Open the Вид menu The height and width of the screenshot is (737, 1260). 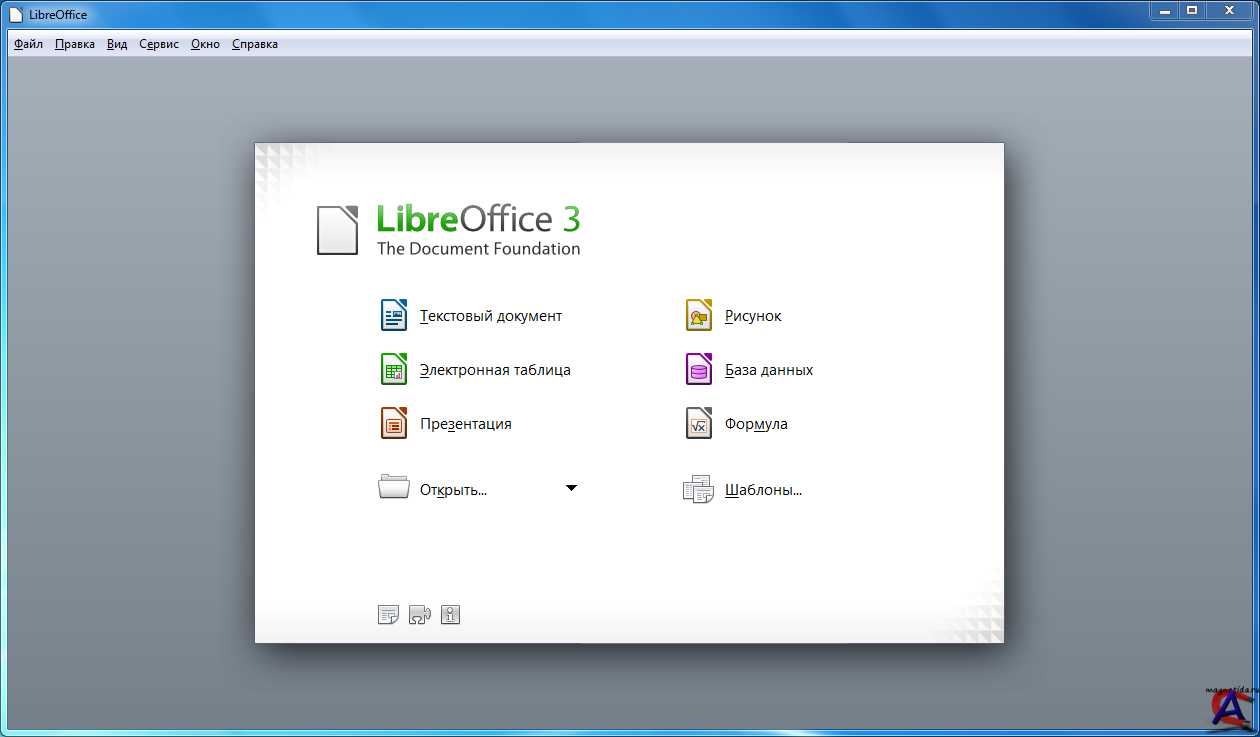(117, 44)
